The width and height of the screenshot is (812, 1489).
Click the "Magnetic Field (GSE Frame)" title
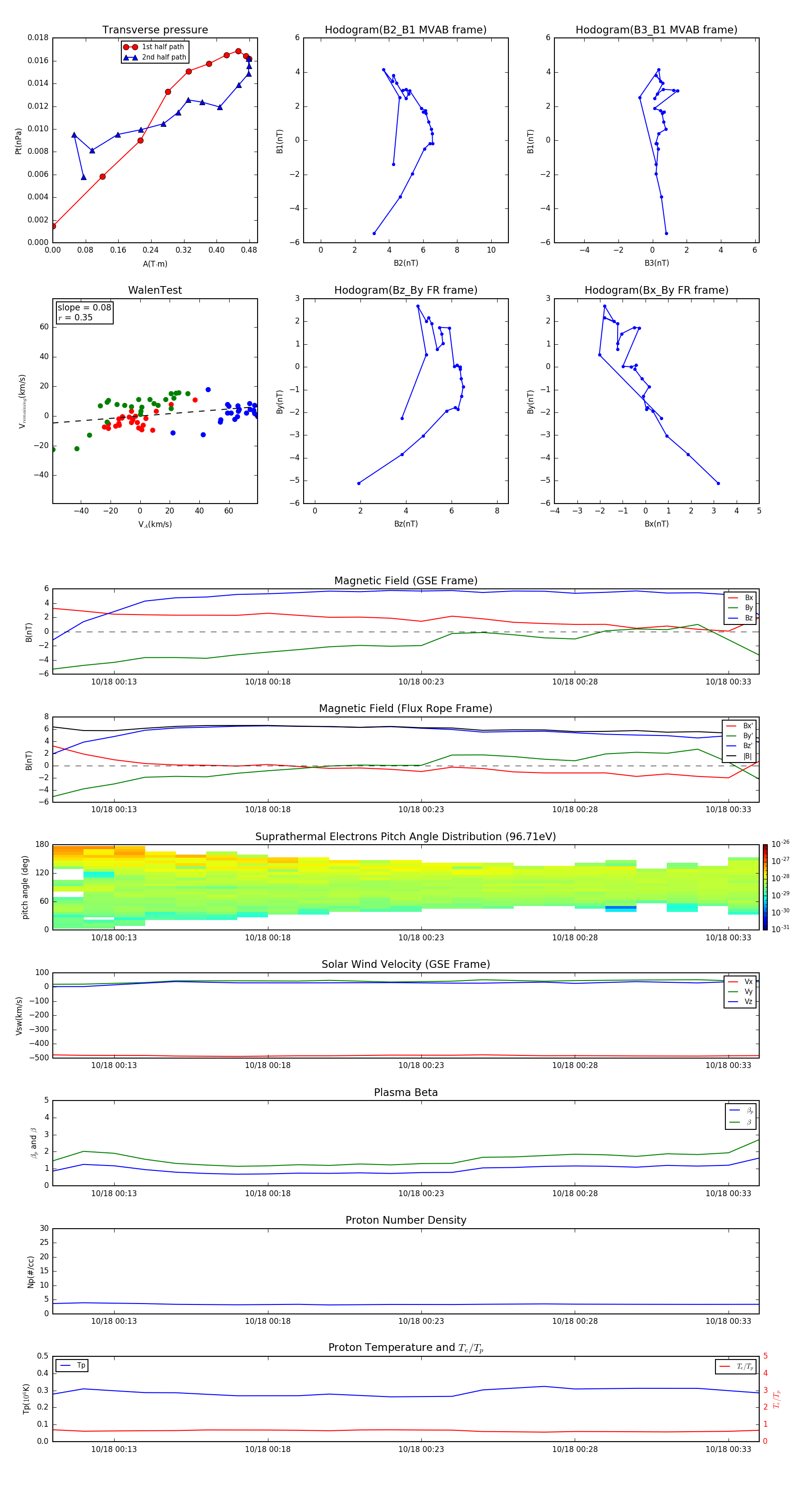[x=406, y=581]
